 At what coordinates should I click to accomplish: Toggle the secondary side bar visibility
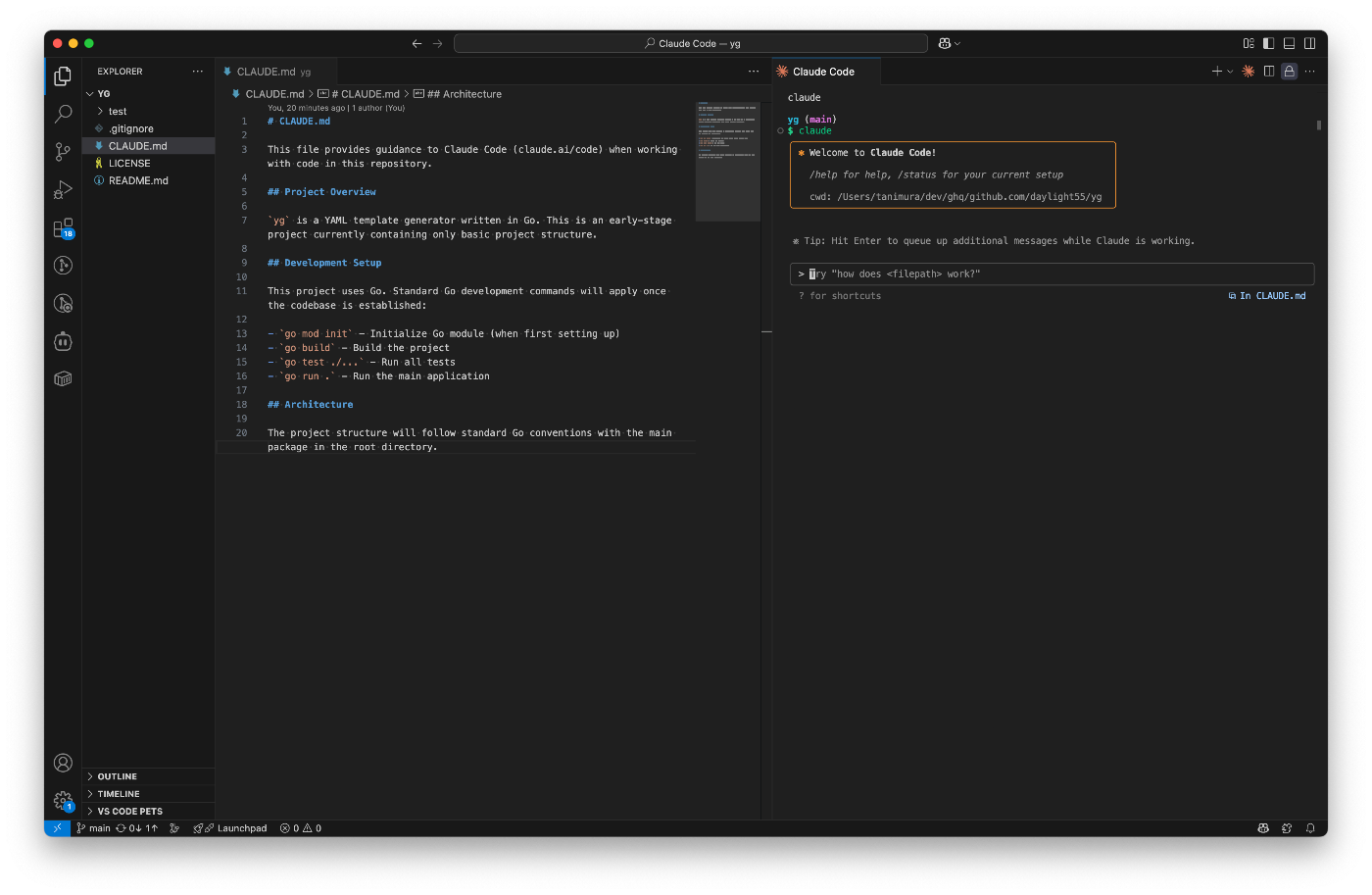click(1310, 43)
